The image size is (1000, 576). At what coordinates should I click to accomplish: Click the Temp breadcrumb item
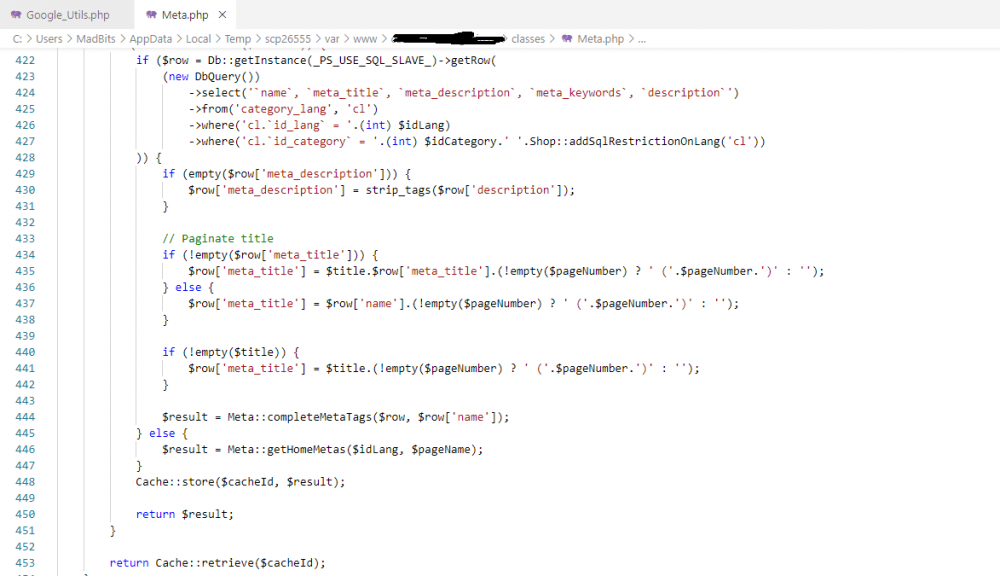238,39
